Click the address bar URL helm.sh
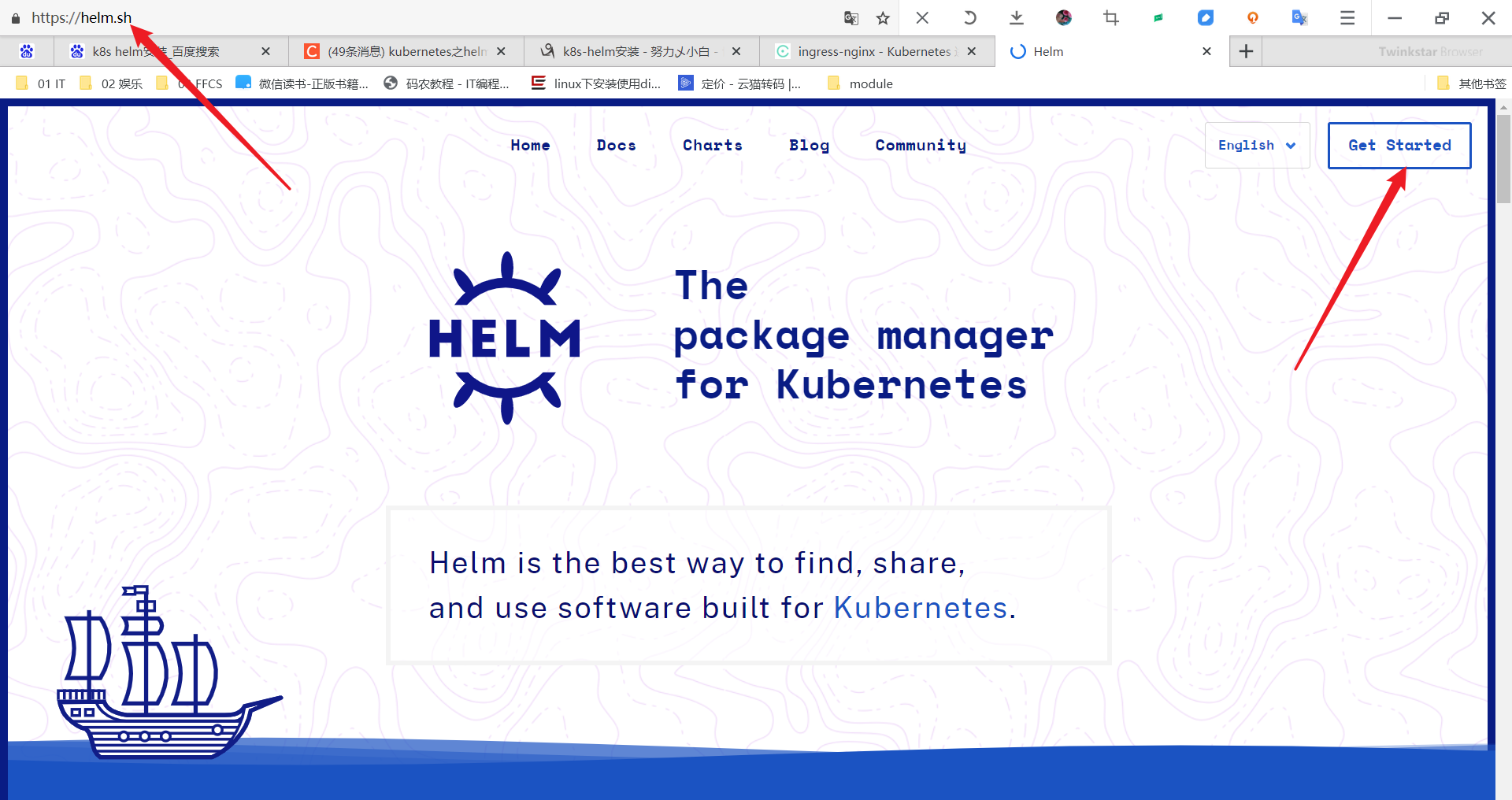The height and width of the screenshot is (800, 1512). 82,17
